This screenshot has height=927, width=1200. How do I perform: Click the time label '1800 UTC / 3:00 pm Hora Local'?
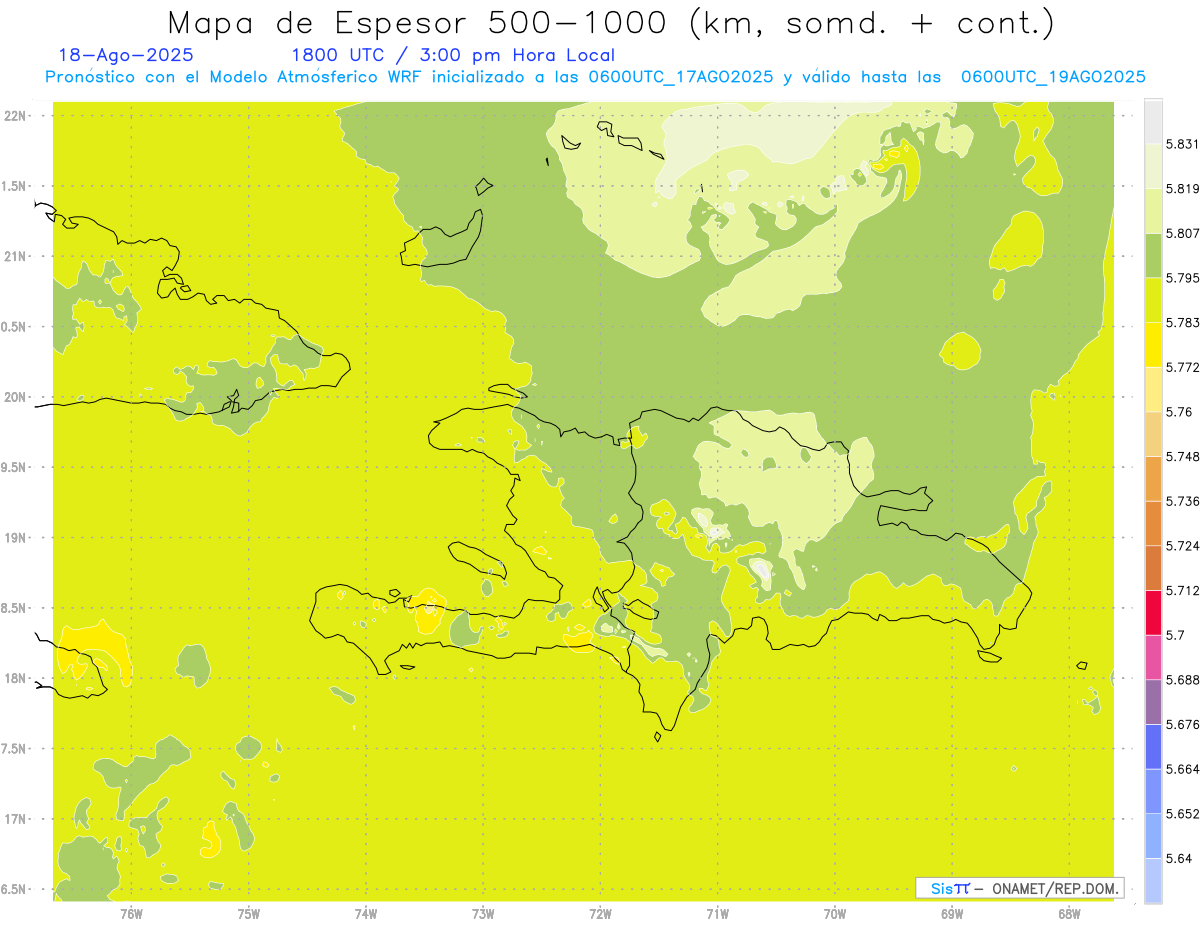(x=453, y=55)
